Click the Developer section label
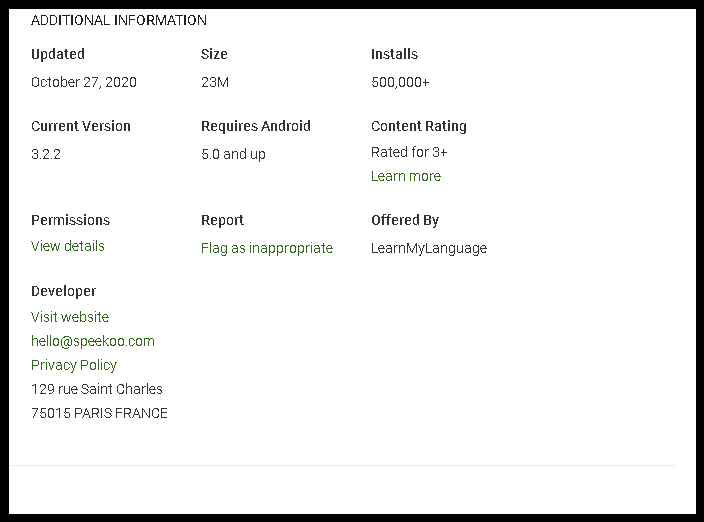The width and height of the screenshot is (704, 522). pyautogui.click(x=64, y=291)
